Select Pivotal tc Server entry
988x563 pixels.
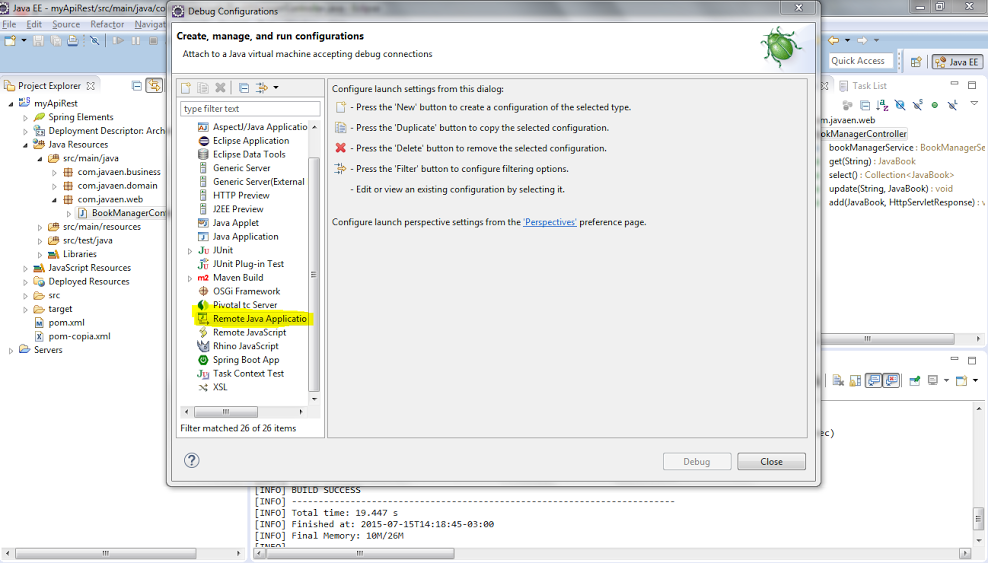[237, 305]
